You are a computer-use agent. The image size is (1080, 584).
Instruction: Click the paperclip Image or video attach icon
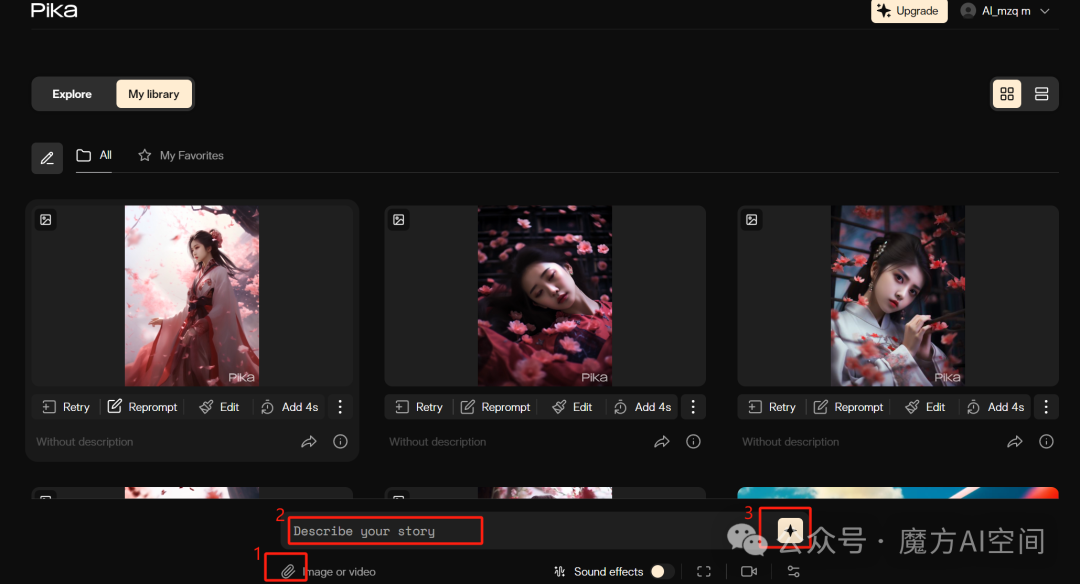[288, 571]
